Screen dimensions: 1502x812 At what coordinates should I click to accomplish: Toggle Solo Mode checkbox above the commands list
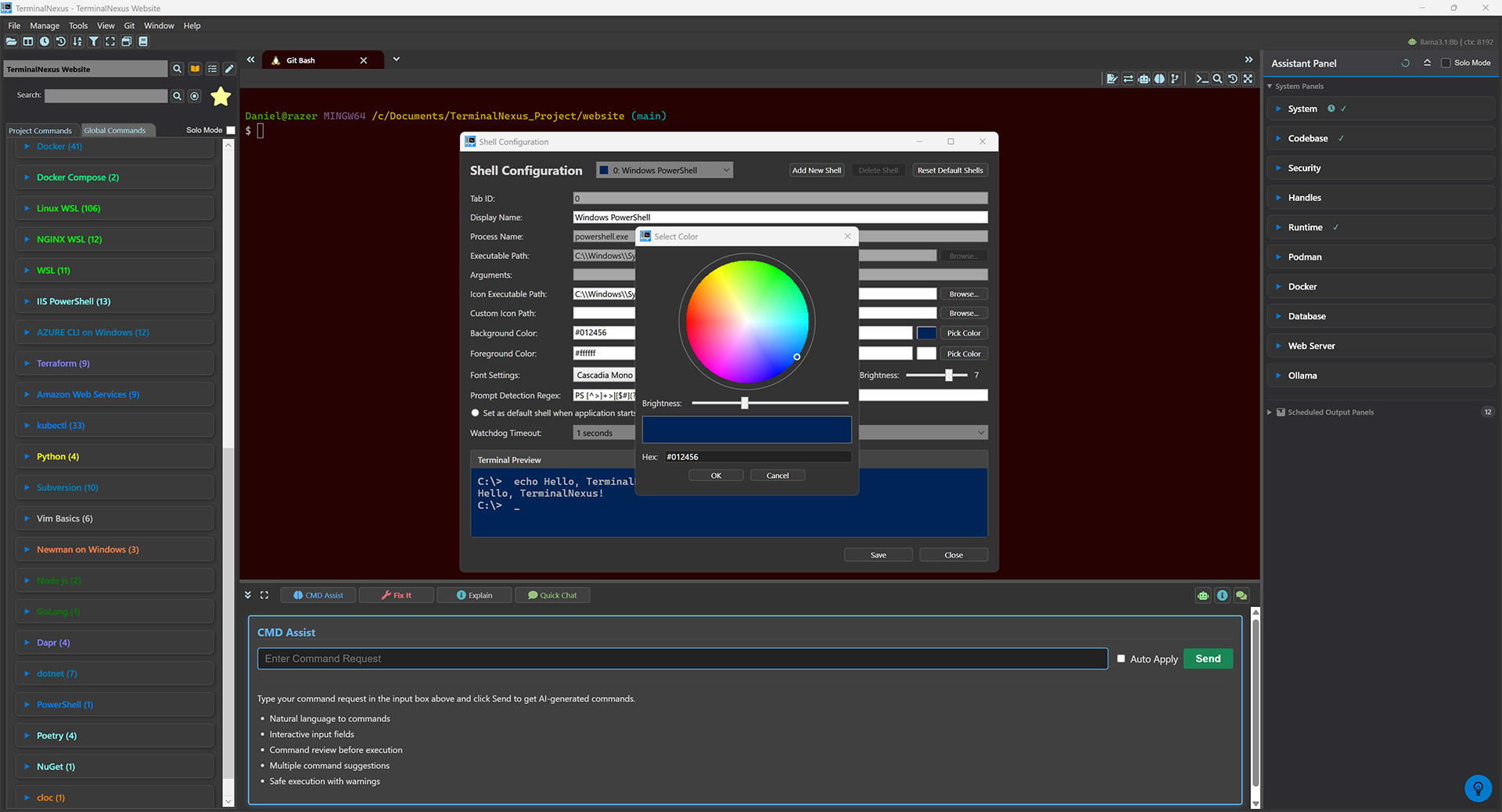[231, 131]
